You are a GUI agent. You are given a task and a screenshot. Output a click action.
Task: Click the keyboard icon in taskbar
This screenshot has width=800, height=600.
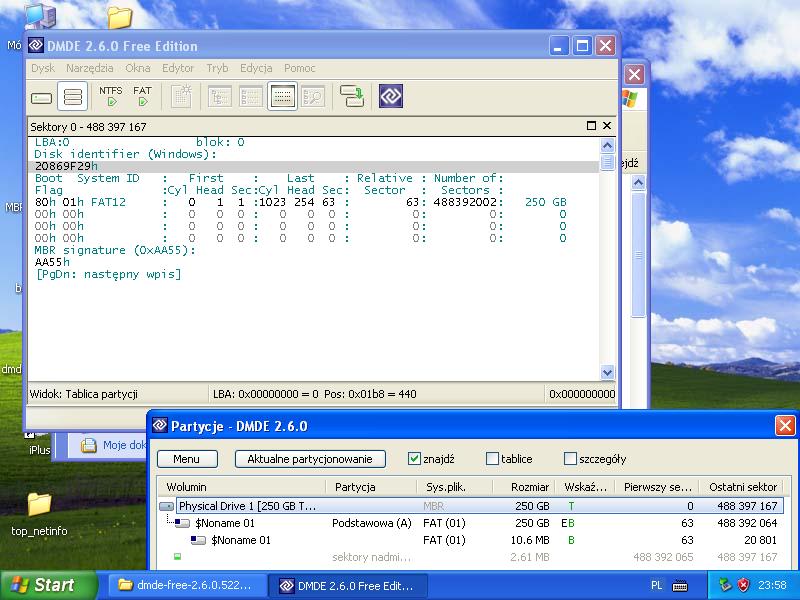click(680, 586)
